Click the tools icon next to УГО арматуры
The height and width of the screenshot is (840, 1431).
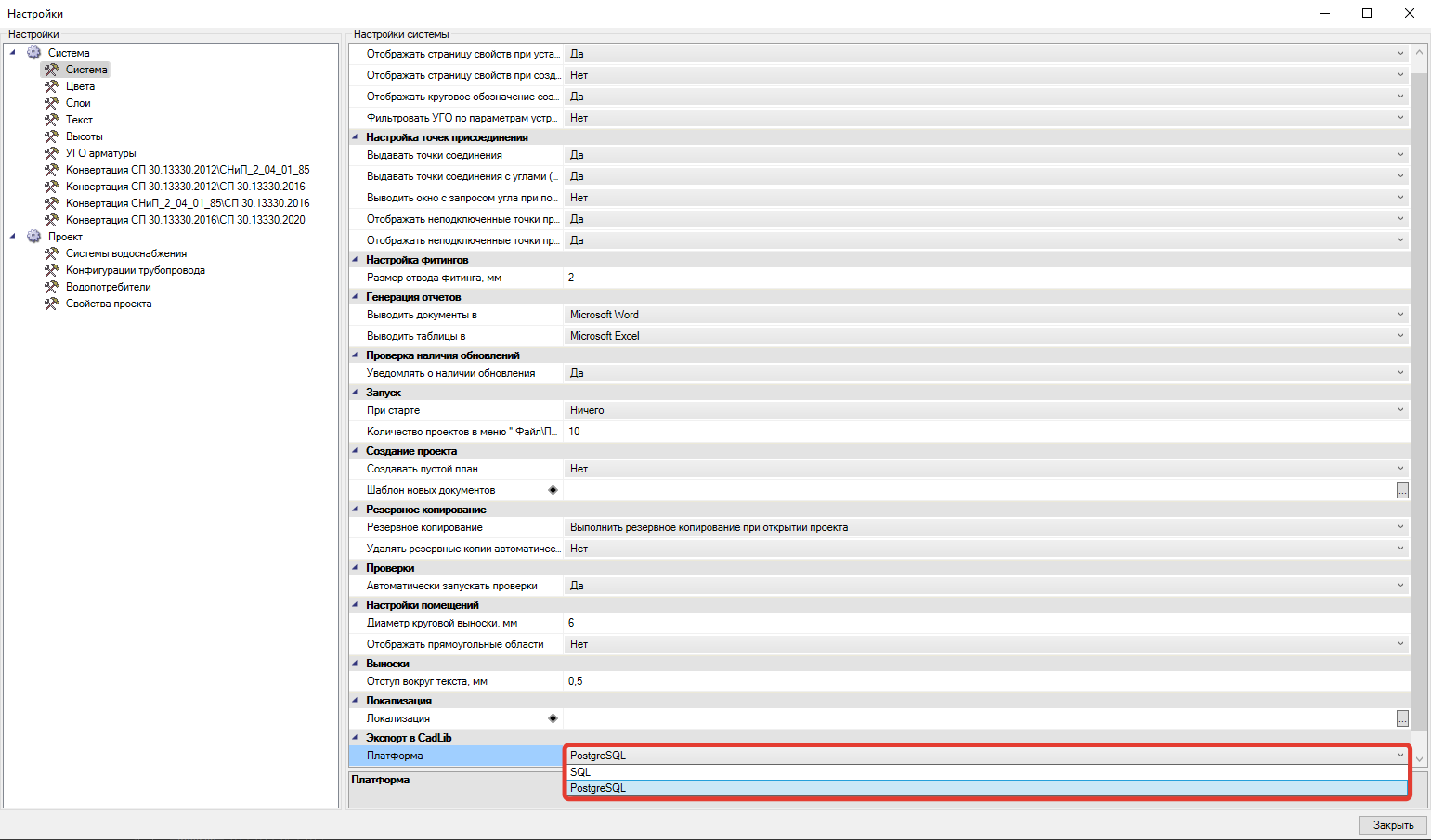pyautogui.click(x=52, y=153)
